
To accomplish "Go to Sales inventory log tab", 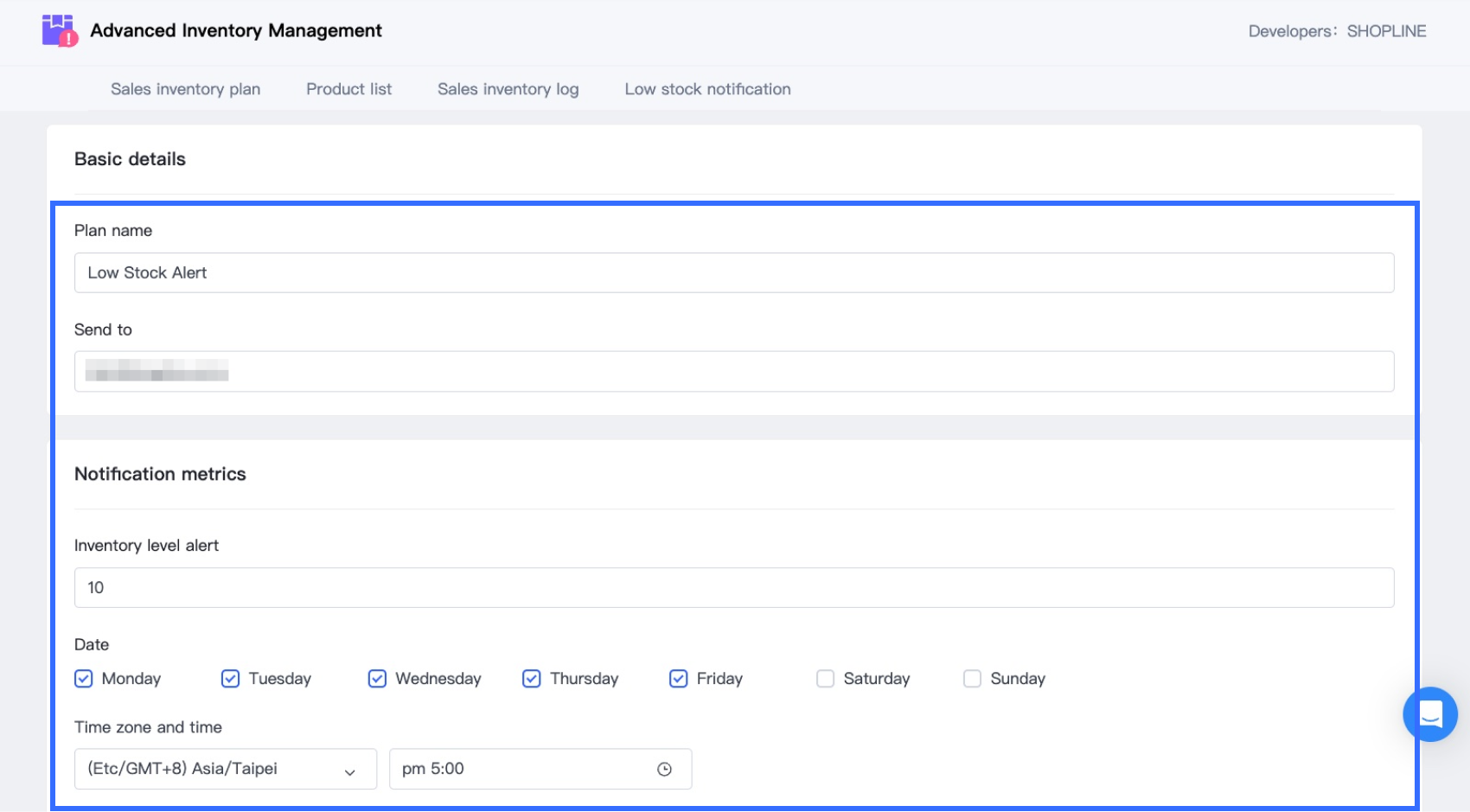I will coord(508,89).
